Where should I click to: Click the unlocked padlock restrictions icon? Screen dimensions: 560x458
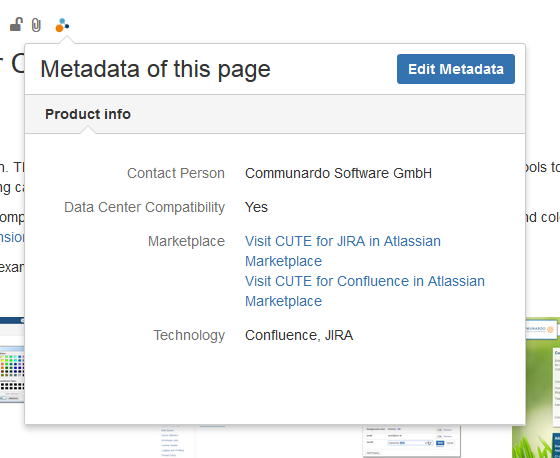click(16, 25)
